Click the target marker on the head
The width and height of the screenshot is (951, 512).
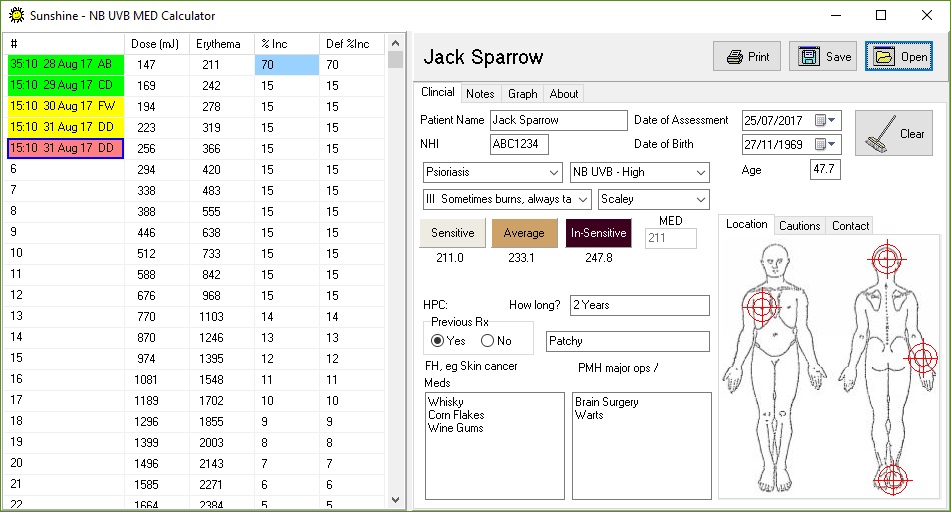(x=886, y=260)
